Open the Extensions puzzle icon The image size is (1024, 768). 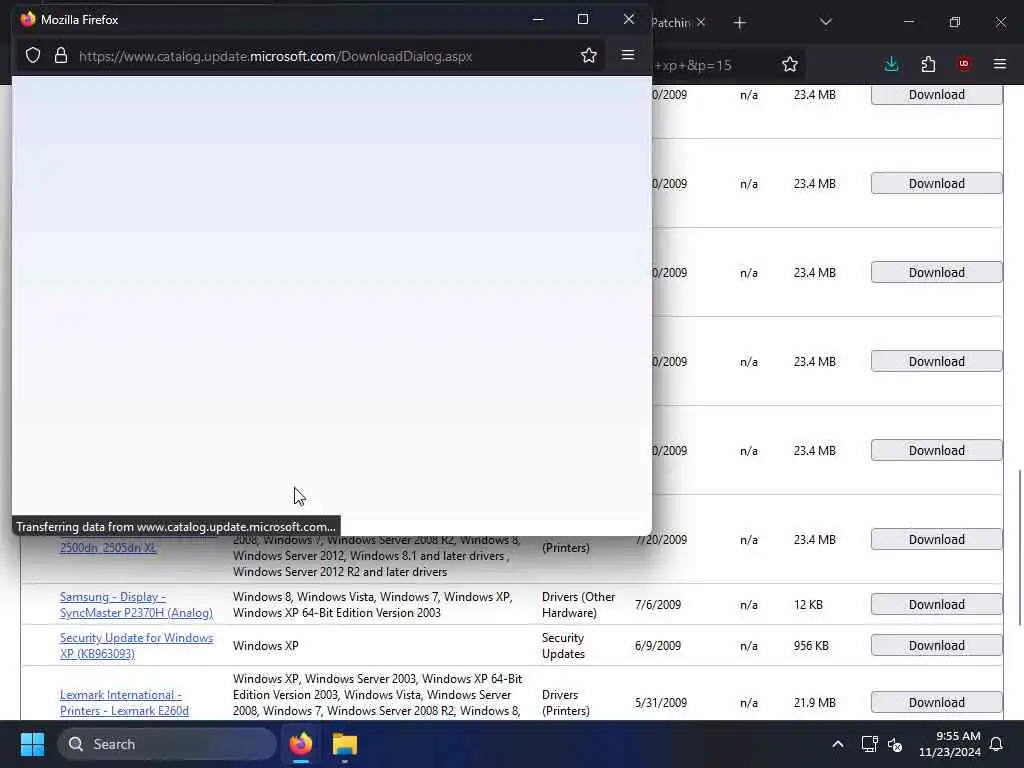[928, 64]
